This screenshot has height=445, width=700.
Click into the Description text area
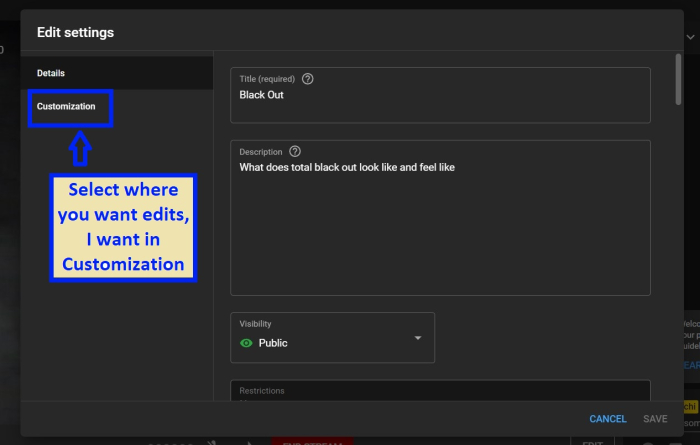click(x=440, y=218)
